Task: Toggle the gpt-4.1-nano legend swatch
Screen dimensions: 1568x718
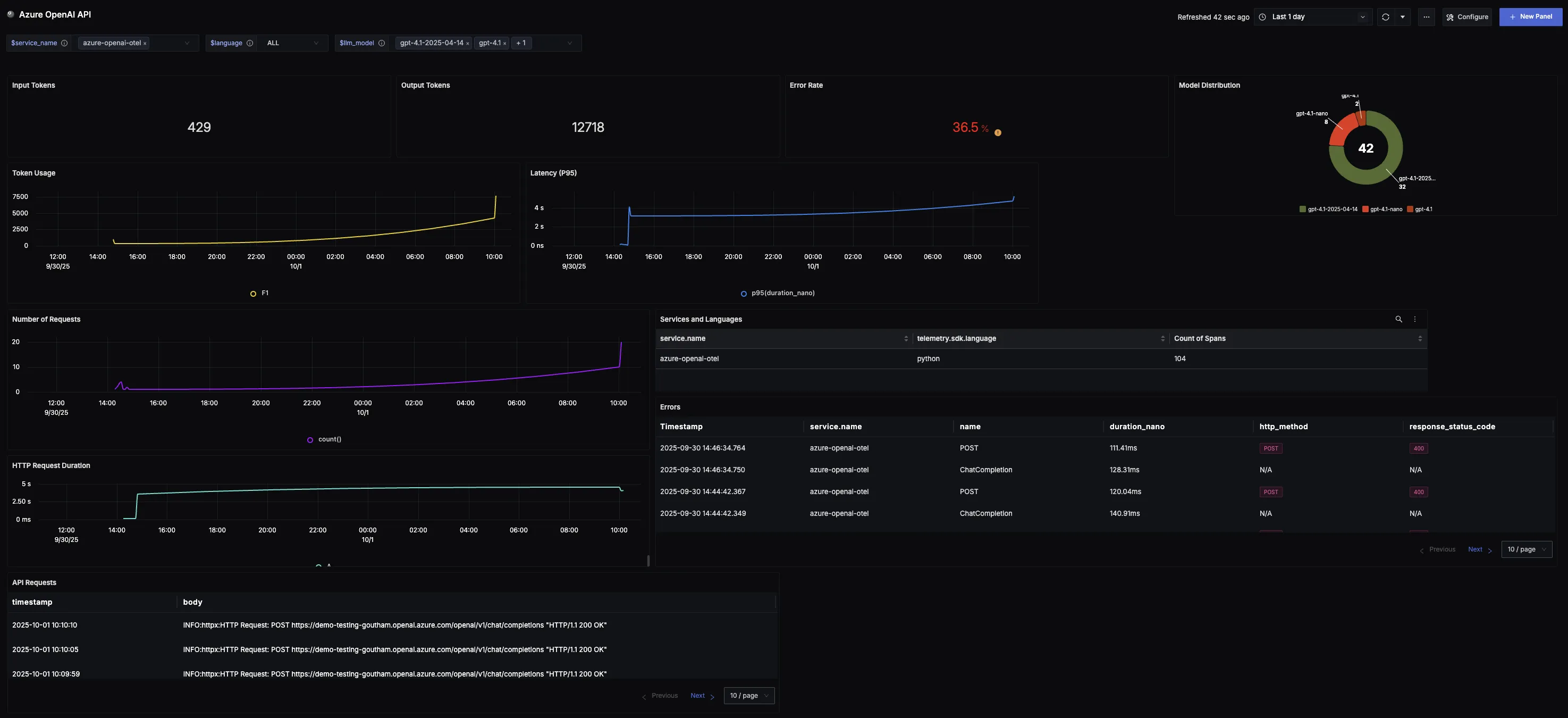Action: [1365, 210]
